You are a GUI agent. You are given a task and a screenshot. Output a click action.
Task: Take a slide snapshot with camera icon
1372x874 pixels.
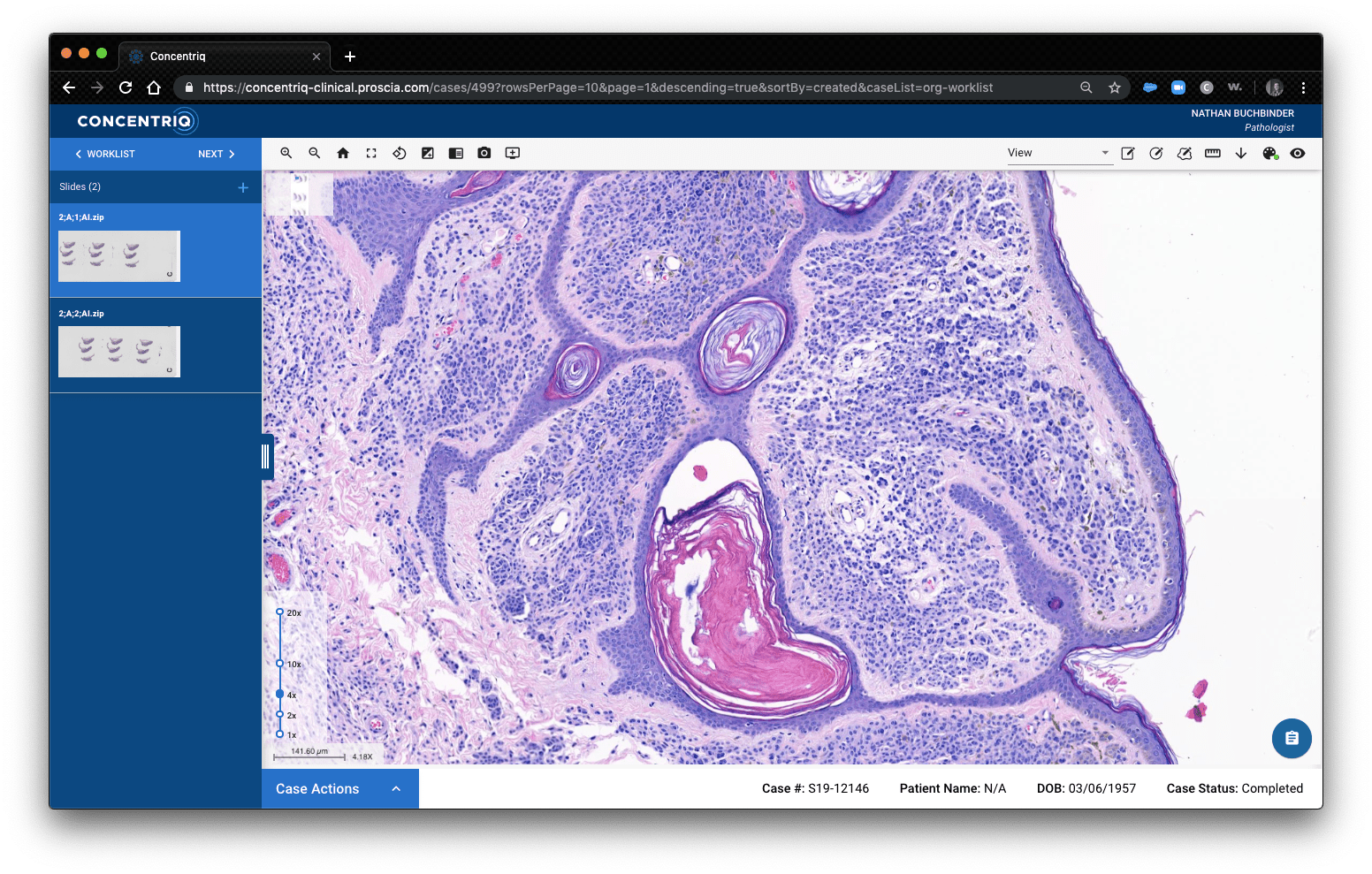(x=484, y=153)
